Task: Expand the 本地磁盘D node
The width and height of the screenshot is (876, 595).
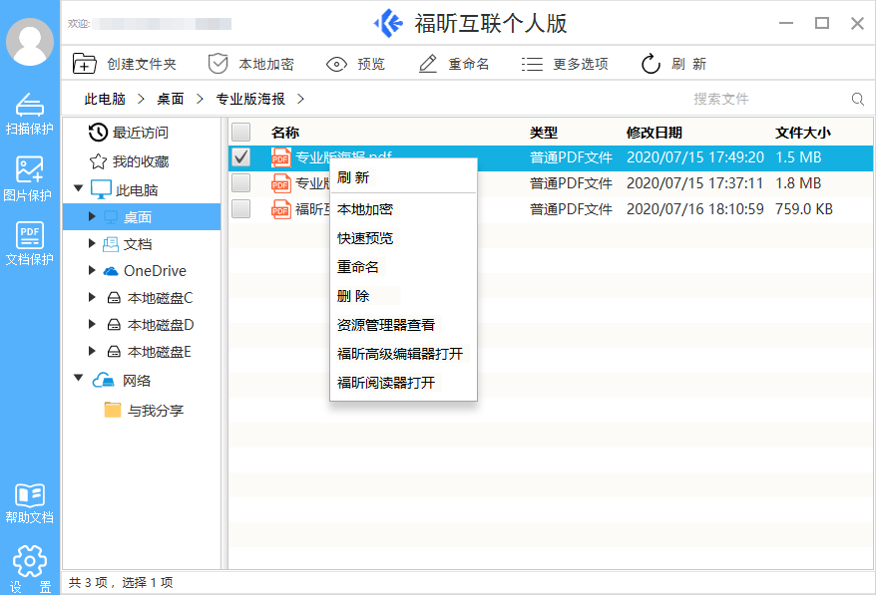Action: coord(92,323)
